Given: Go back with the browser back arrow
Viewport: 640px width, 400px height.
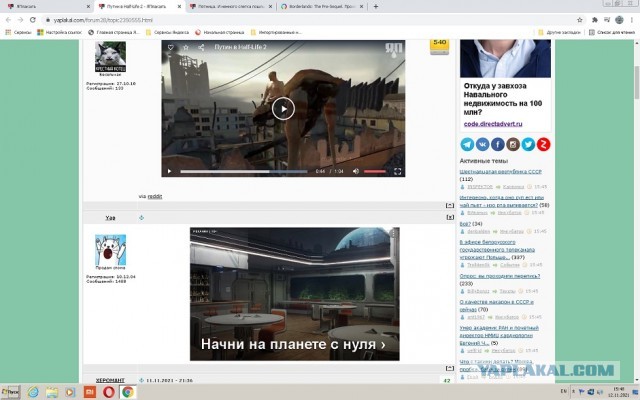Looking at the screenshot, I should [9, 20].
